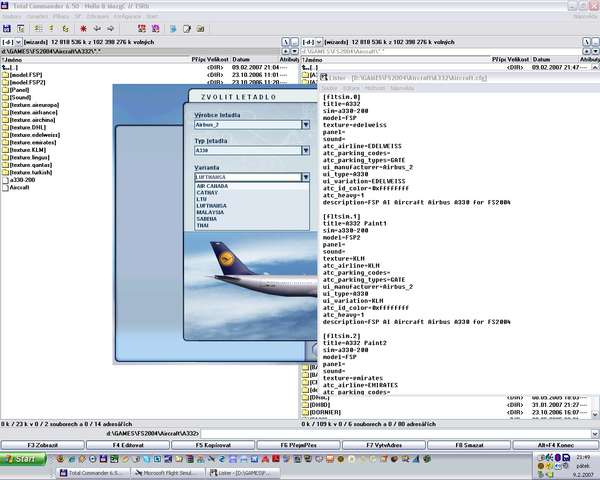Open command line history dropdown

[595, 434]
